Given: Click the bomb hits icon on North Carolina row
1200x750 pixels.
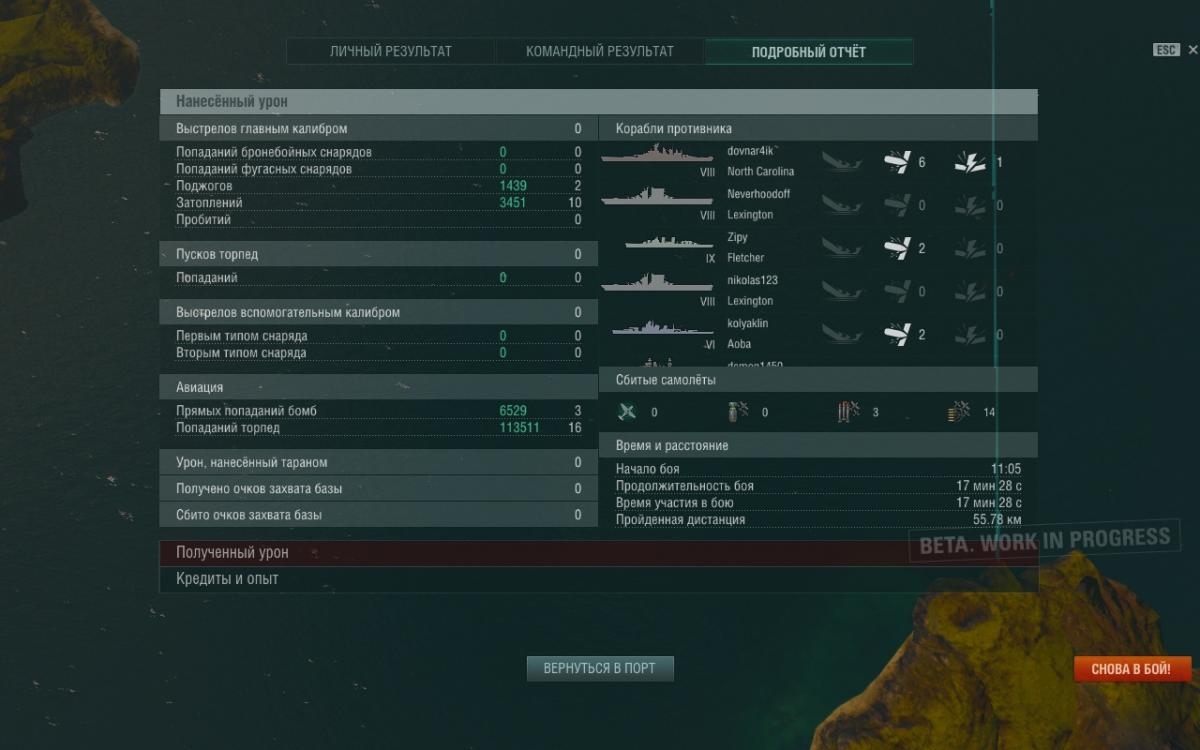Looking at the screenshot, I should tap(970, 162).
